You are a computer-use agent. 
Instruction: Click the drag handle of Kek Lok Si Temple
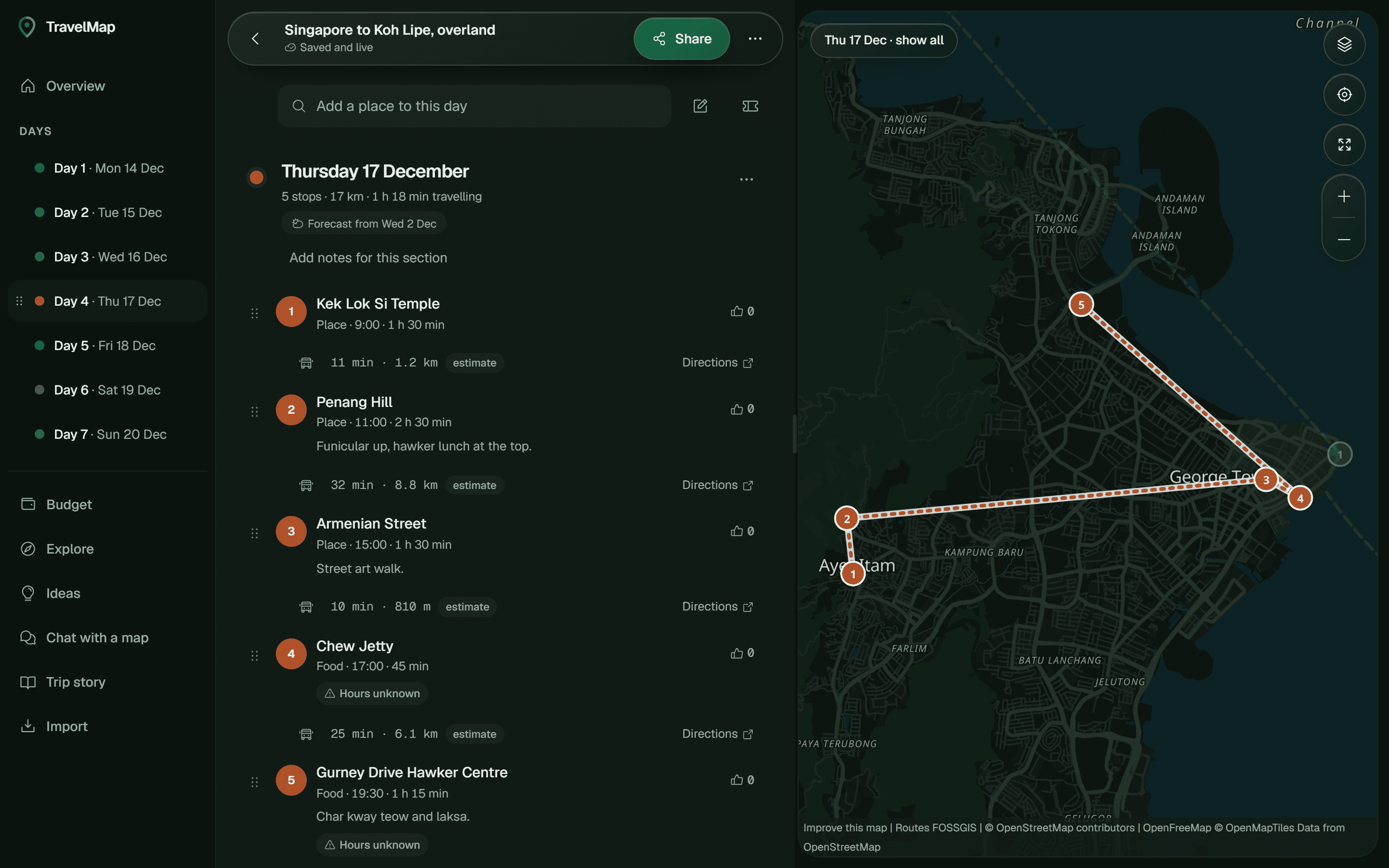coord(254,313)
